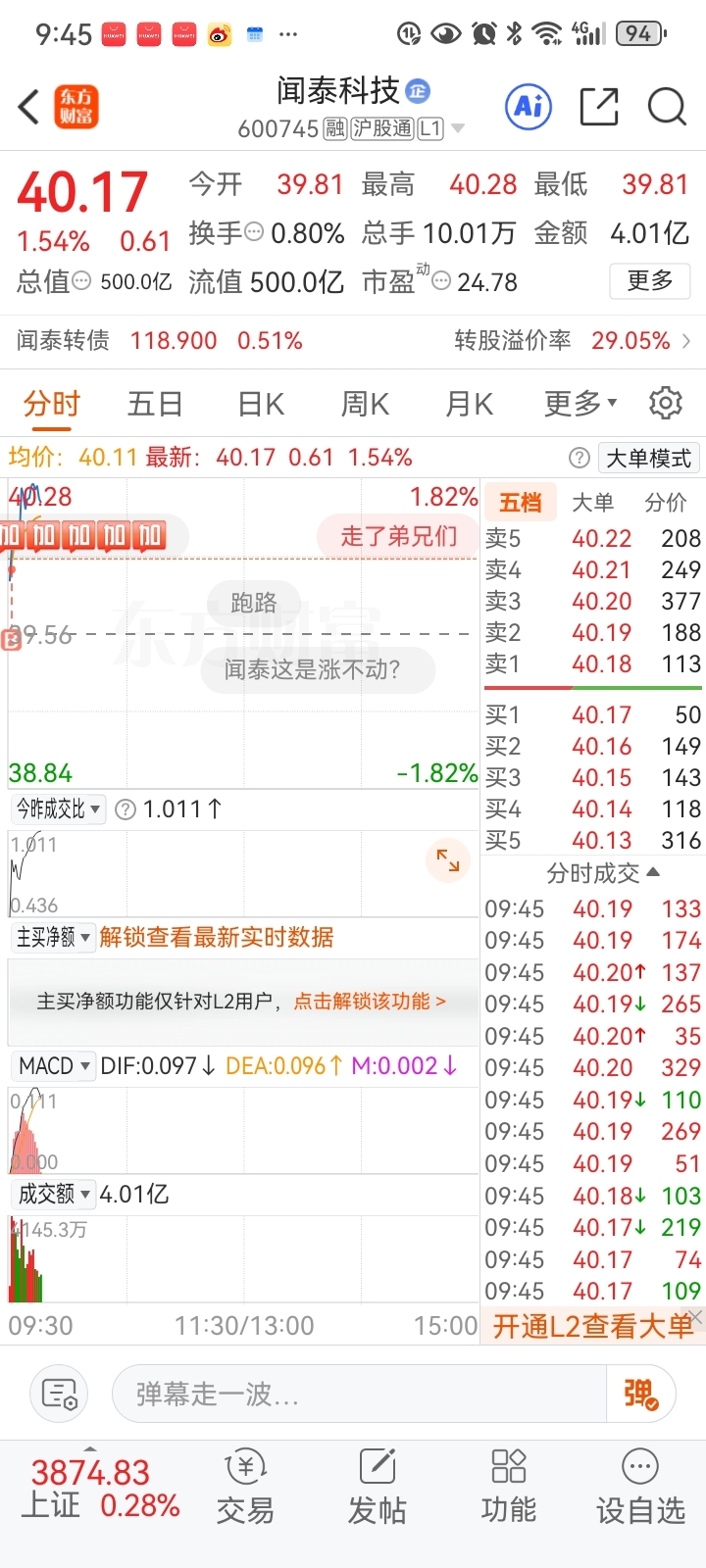Open 转股溢价率 details chevron
This screenshot has height=1568, width=706.
[686, 341]
